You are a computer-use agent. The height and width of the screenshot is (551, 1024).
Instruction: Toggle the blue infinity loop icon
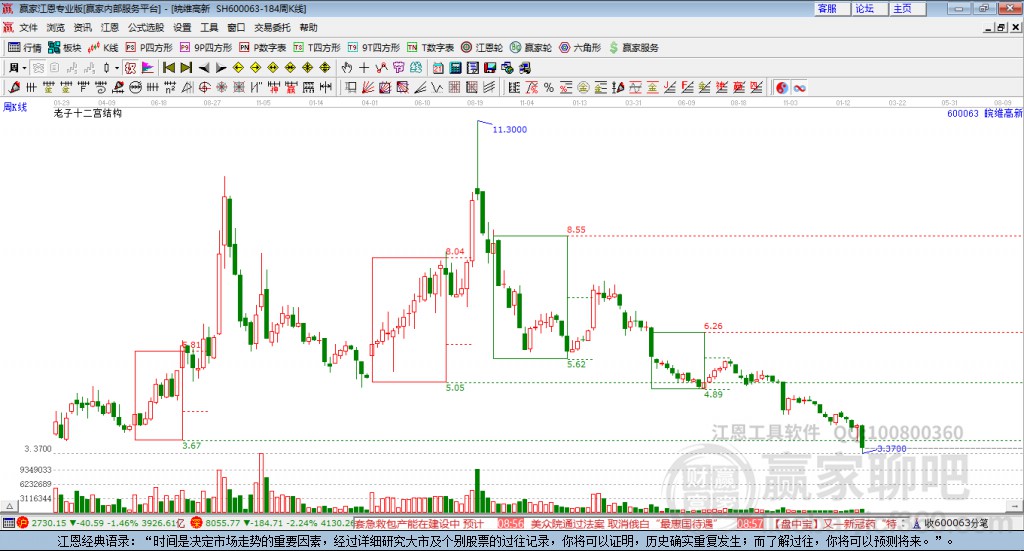pyautogui.click(x=799, y=87)
